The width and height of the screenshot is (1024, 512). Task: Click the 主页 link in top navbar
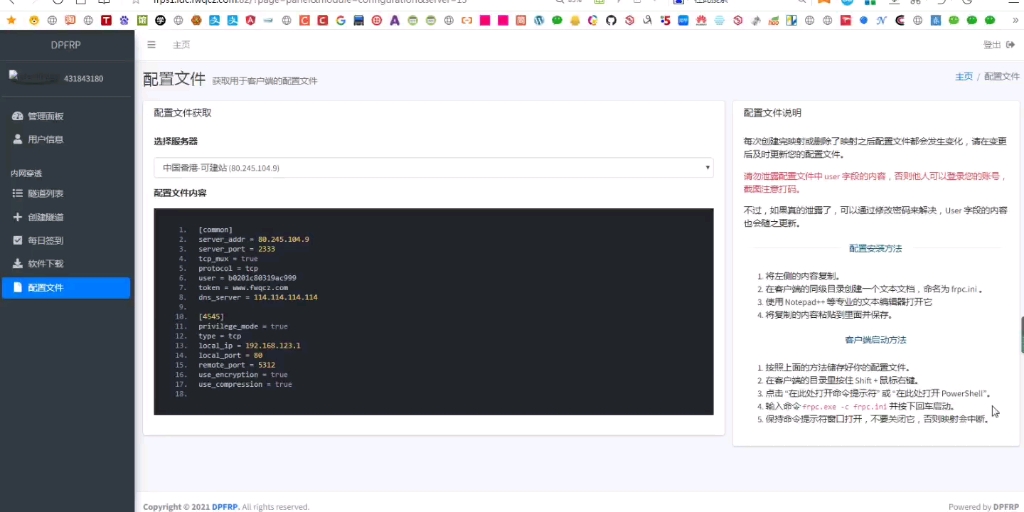pos(182,45)
